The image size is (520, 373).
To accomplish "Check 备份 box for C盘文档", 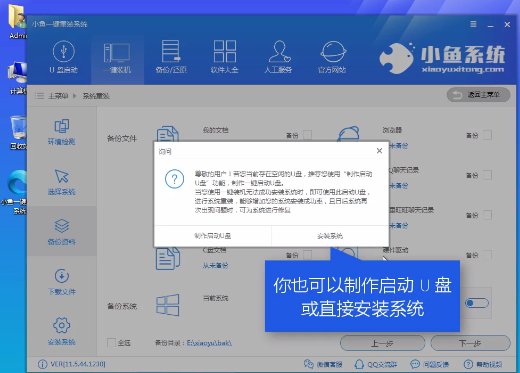I will pos(308,255).
